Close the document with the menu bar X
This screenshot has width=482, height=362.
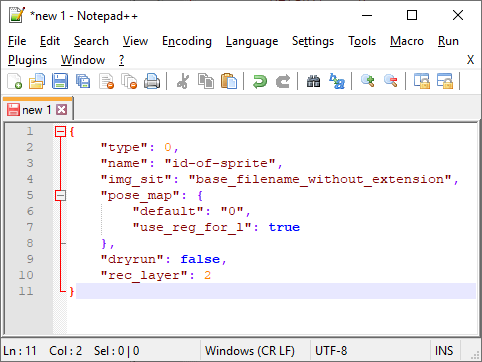[470, 60]
